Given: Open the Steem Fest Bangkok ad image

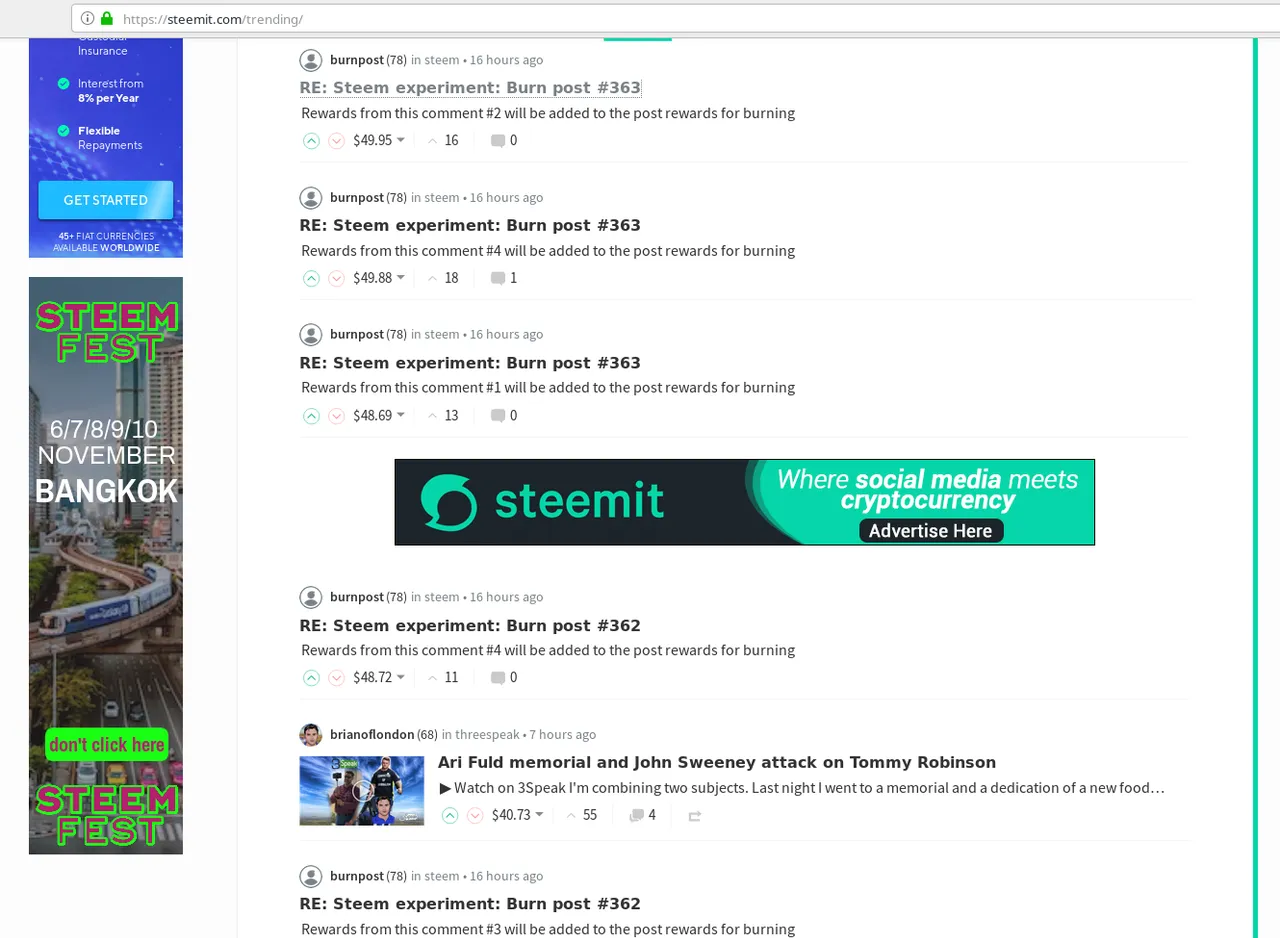Looking at the screenshot, I should (106, 566).
